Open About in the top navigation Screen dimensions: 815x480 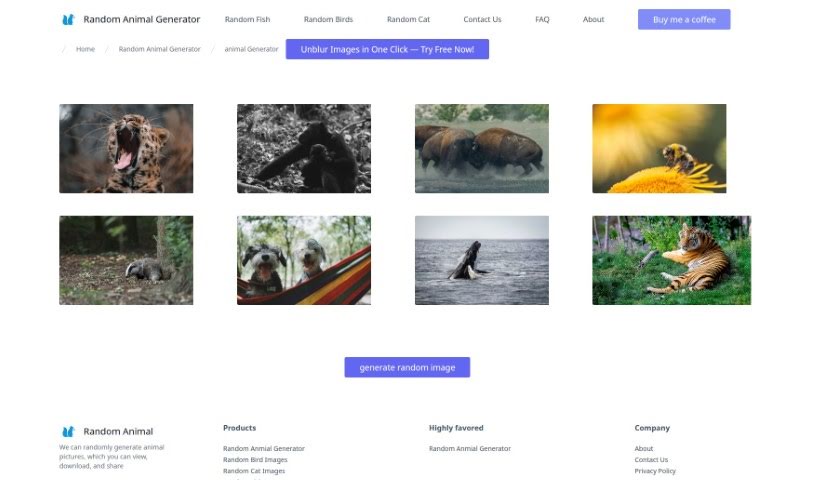593,19
